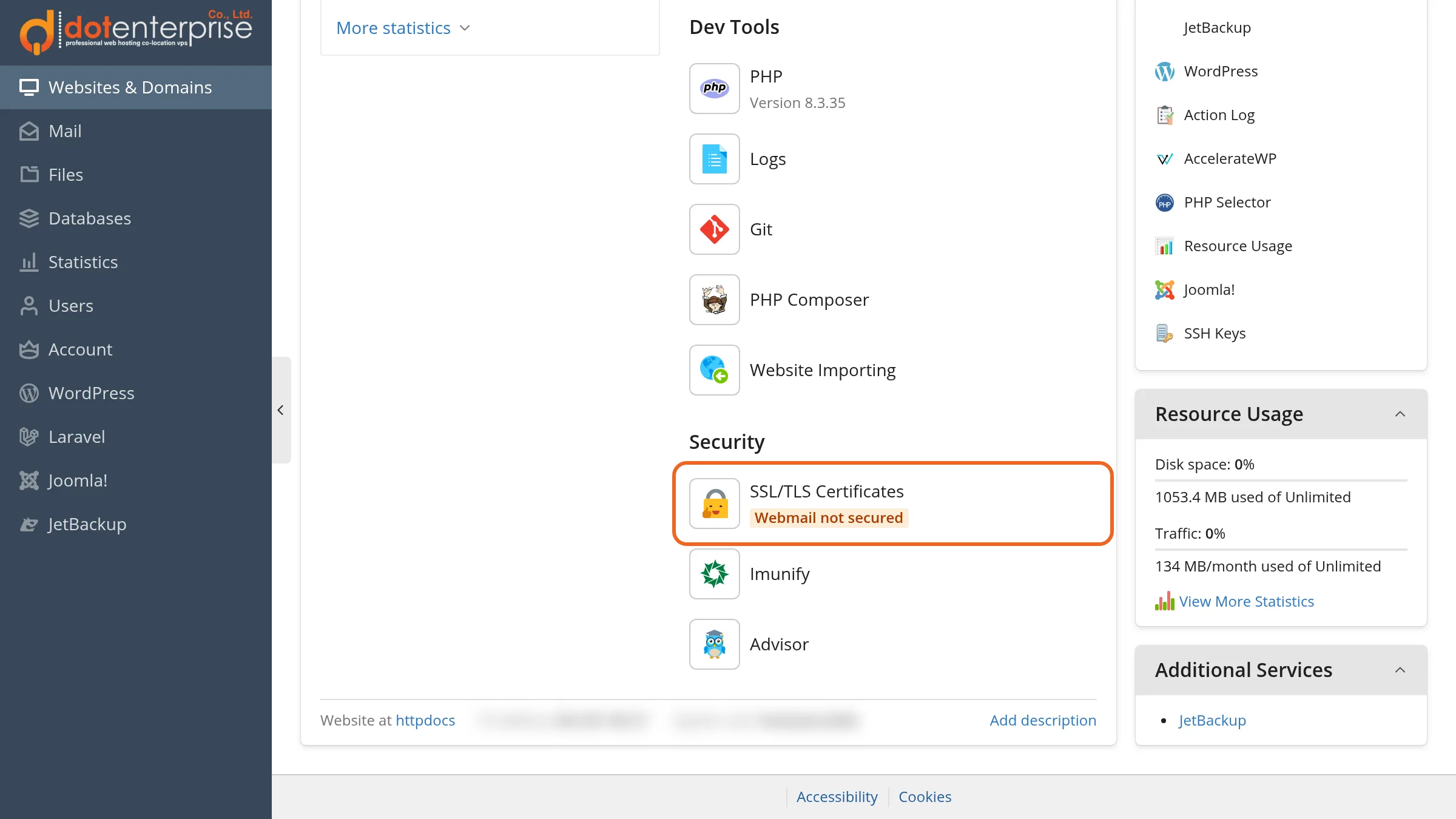1456x819 pixels.
Task: Click the AccelerateWP icon
Action: [1165, 159]
